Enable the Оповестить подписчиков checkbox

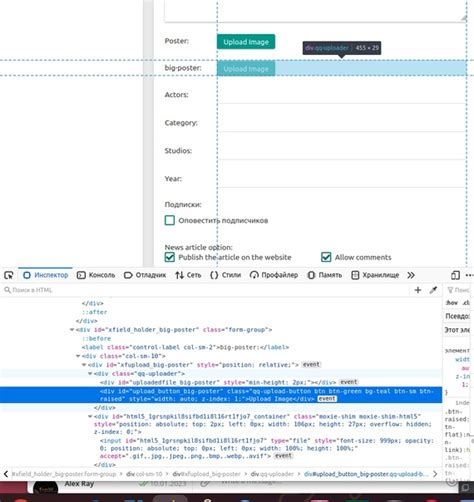(170, 220)
